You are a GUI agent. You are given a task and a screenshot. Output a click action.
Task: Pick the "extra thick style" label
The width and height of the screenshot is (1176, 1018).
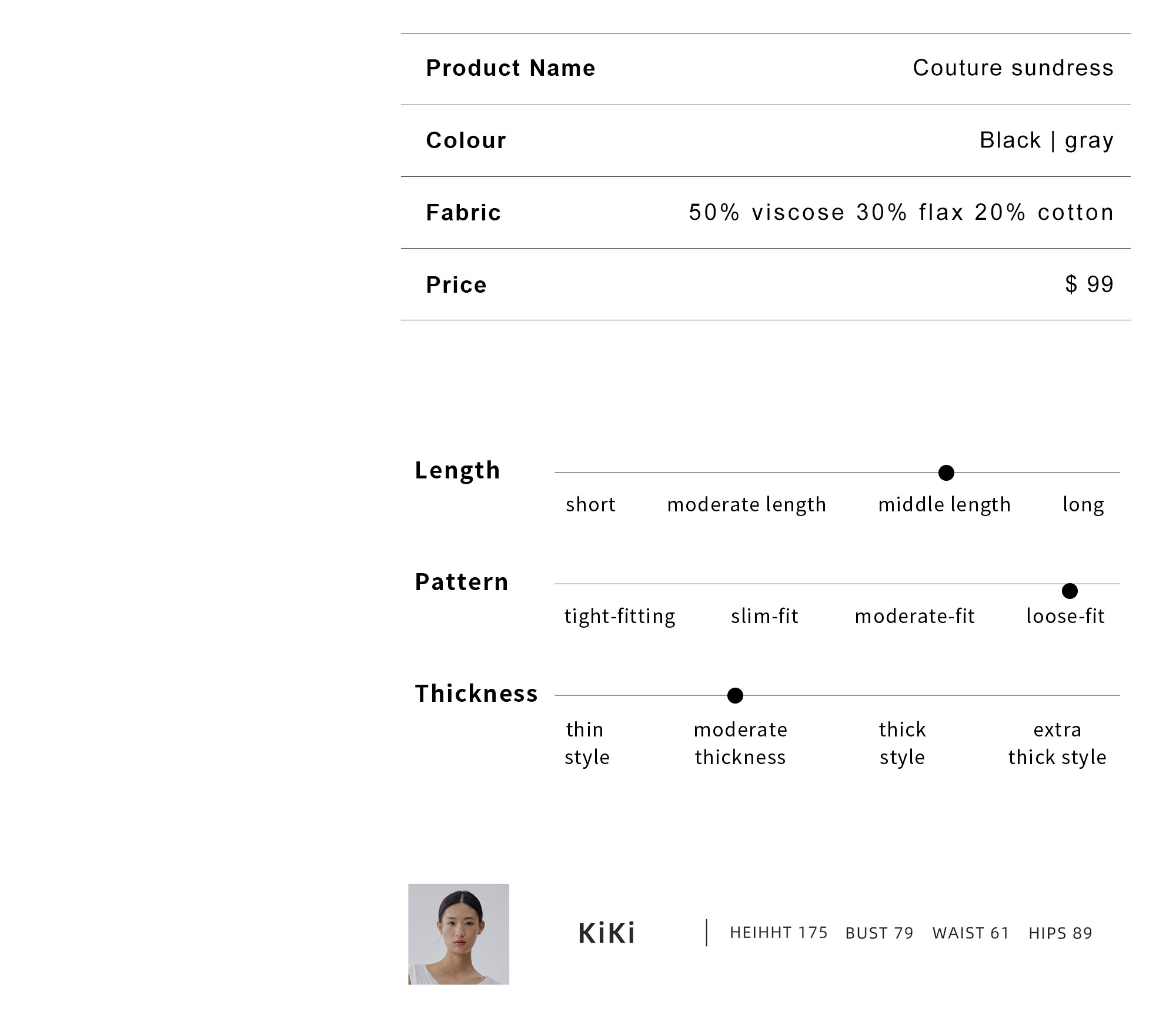point(1057,743)
